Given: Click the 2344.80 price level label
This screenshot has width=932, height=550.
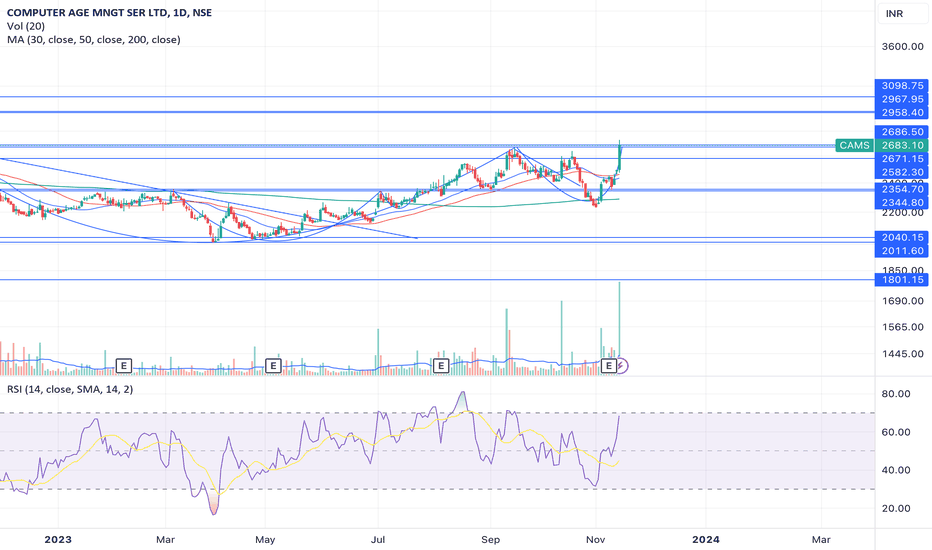Looking at the screenshot, I should (x=902, y=203).
